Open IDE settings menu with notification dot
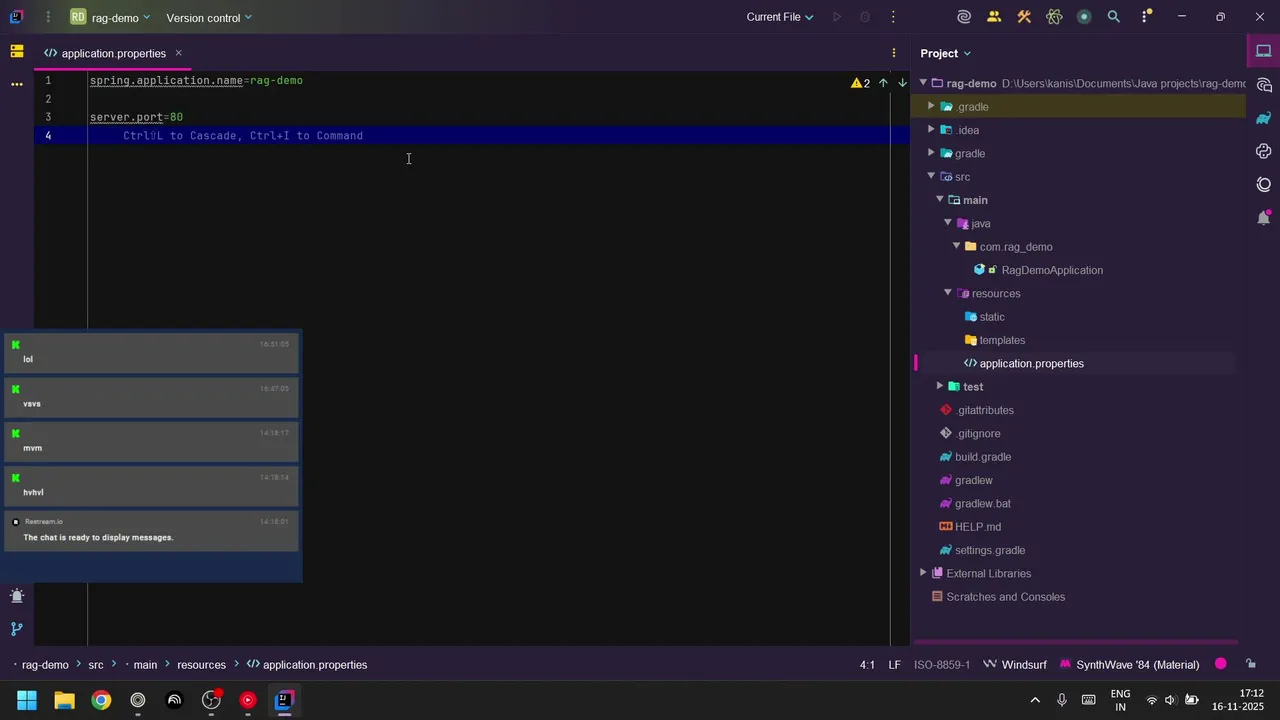Screen dimensions: 1280x720 click(x=1146, y=17)
